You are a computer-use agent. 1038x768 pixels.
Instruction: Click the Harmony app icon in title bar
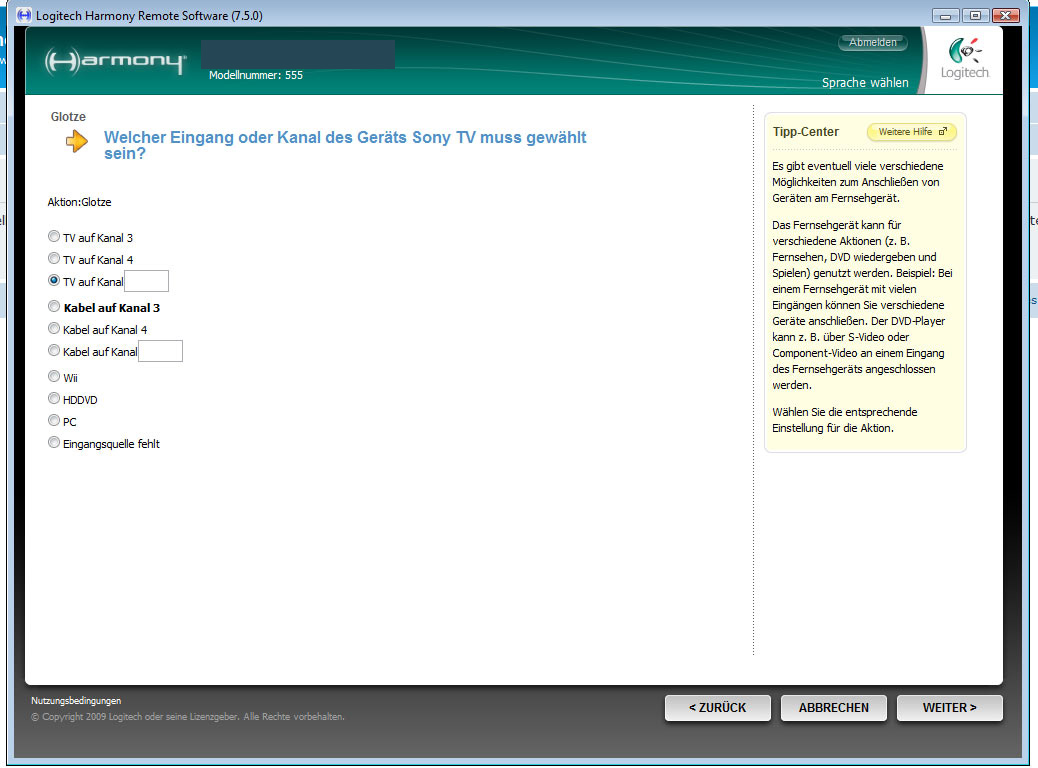24,15
